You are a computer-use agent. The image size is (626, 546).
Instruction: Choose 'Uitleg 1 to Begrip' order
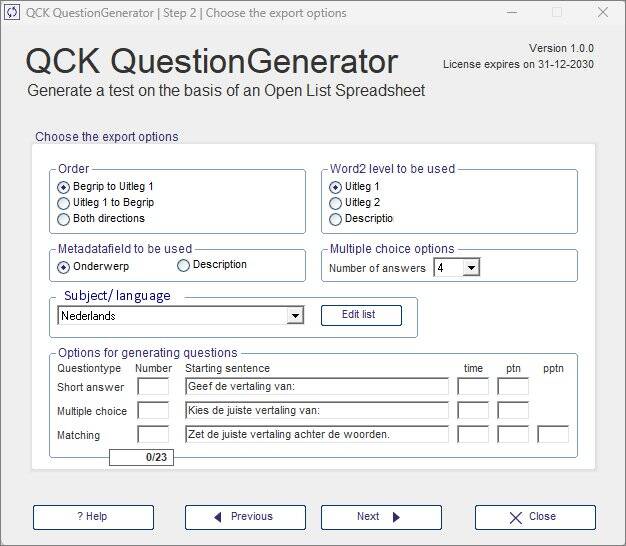pos(64,203)
